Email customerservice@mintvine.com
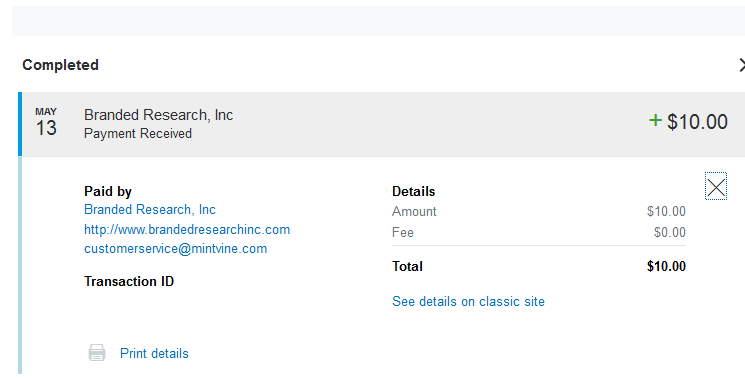Viewport: 745px width, 378px height. click(x=175, y=248)
